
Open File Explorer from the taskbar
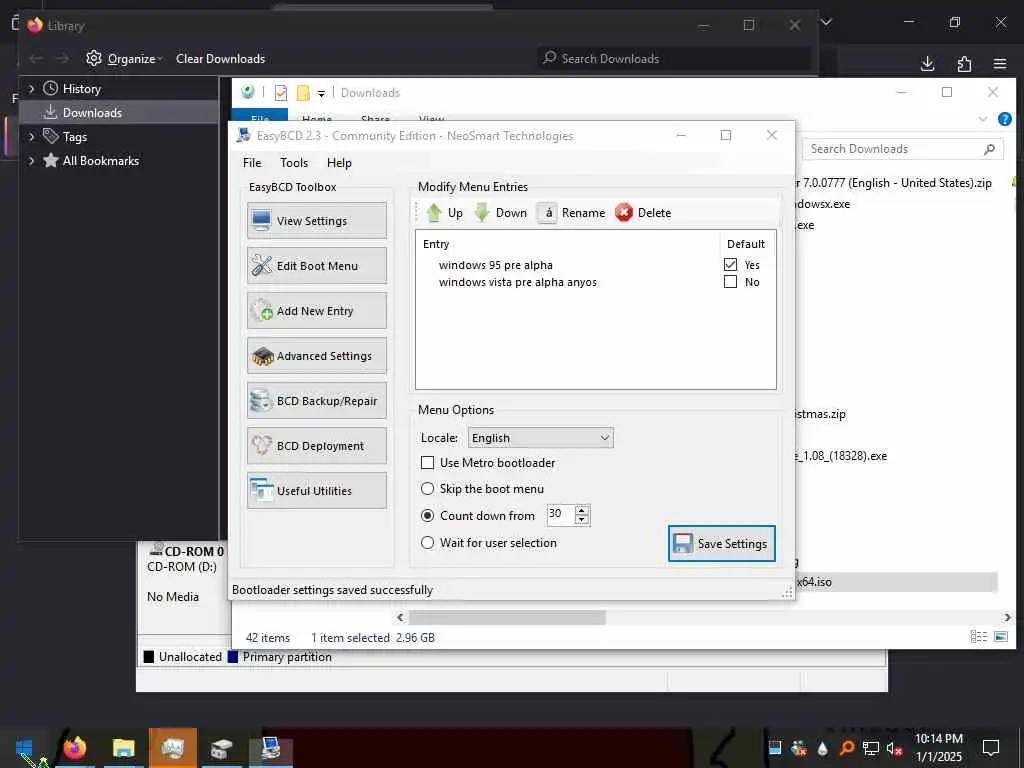123,748
